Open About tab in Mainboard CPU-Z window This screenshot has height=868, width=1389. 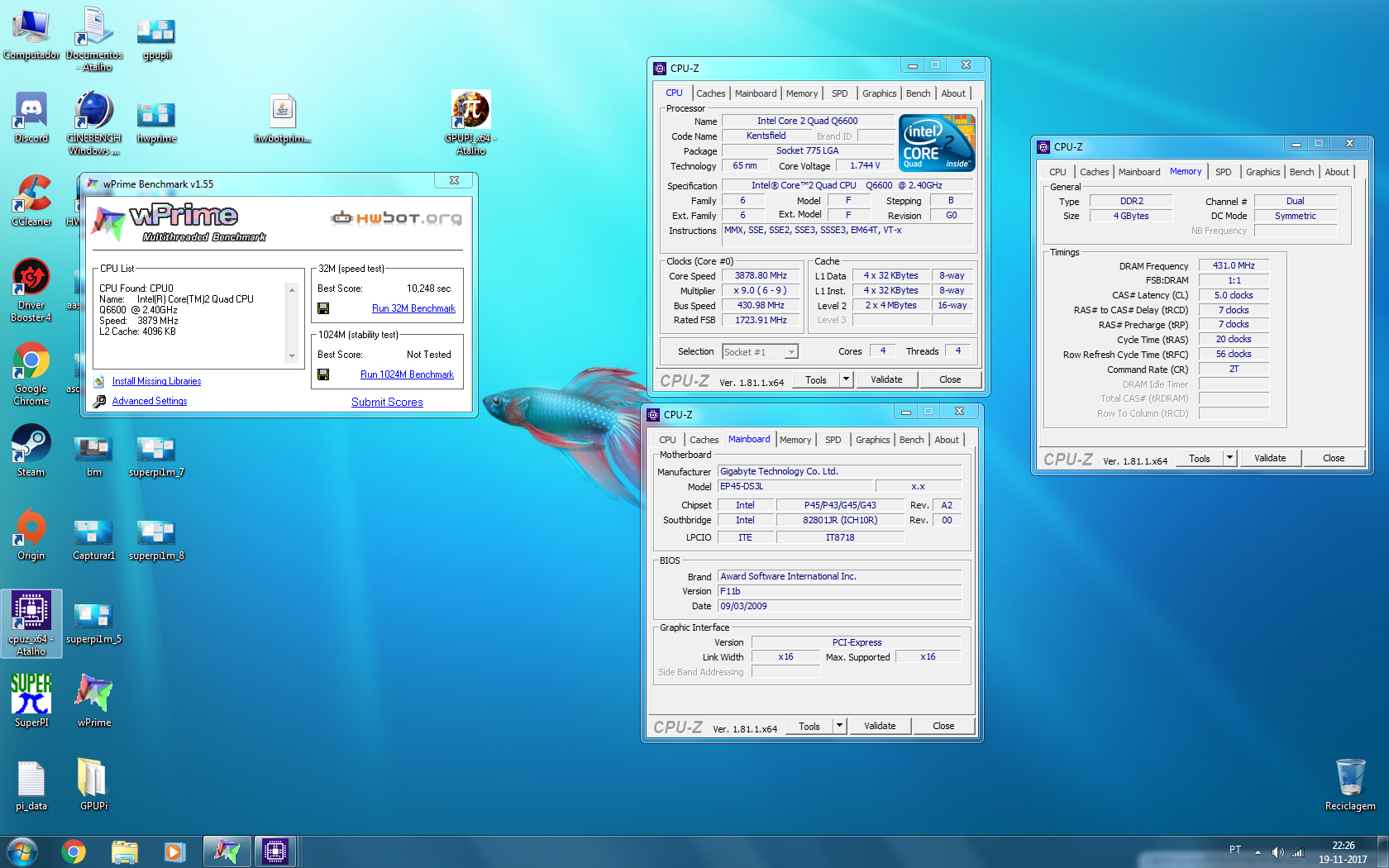click(947, 440)
